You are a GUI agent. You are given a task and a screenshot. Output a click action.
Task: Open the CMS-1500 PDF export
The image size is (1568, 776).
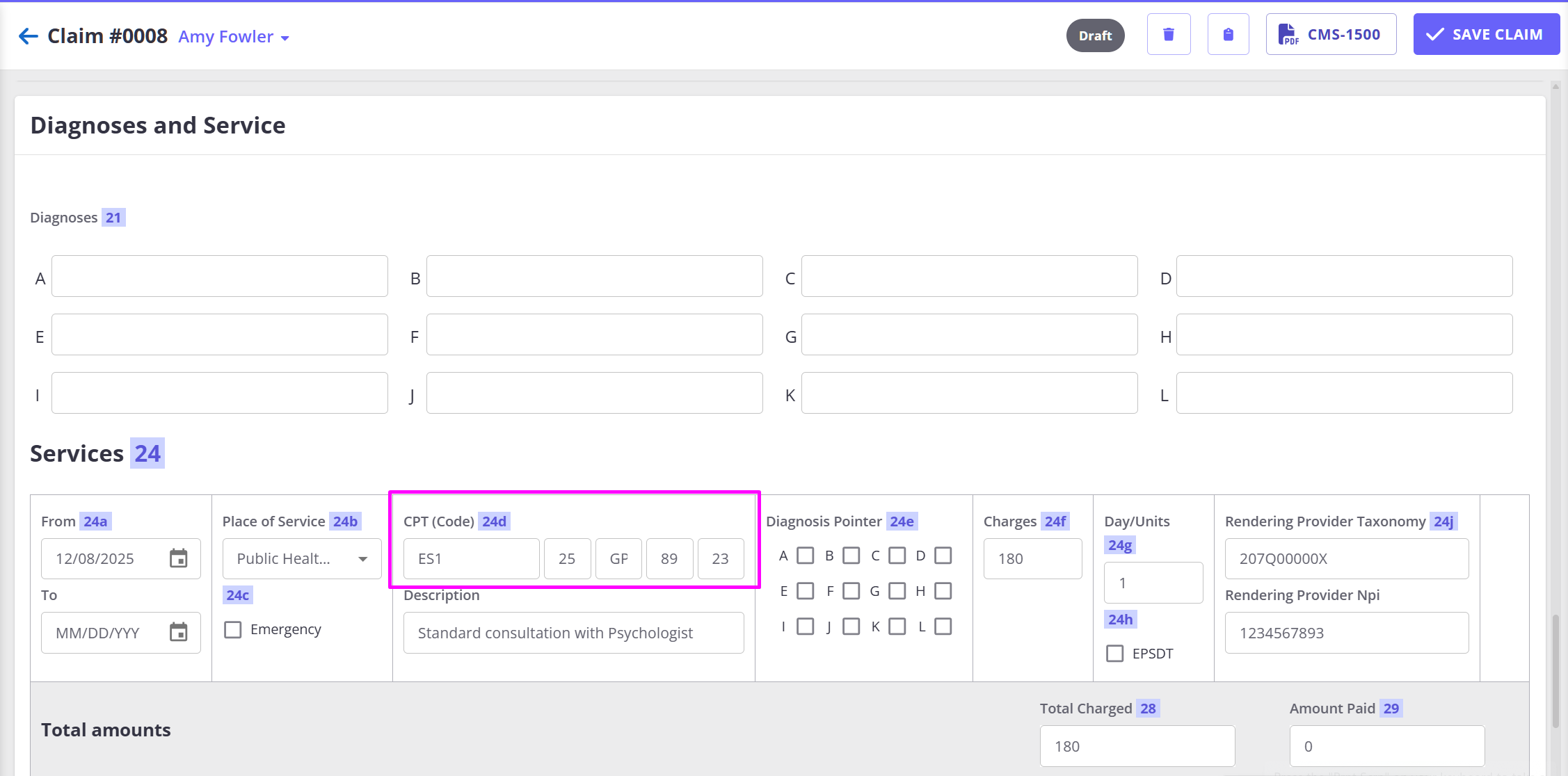1331,34
